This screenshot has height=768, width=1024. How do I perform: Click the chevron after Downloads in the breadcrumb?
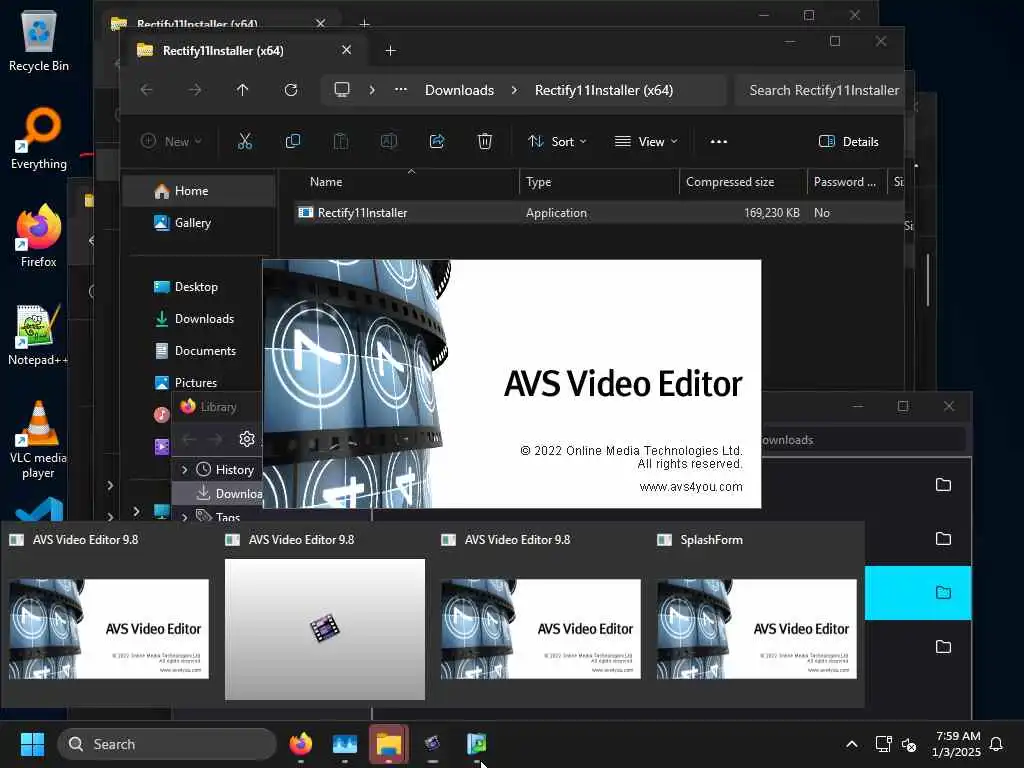point(515,89)
